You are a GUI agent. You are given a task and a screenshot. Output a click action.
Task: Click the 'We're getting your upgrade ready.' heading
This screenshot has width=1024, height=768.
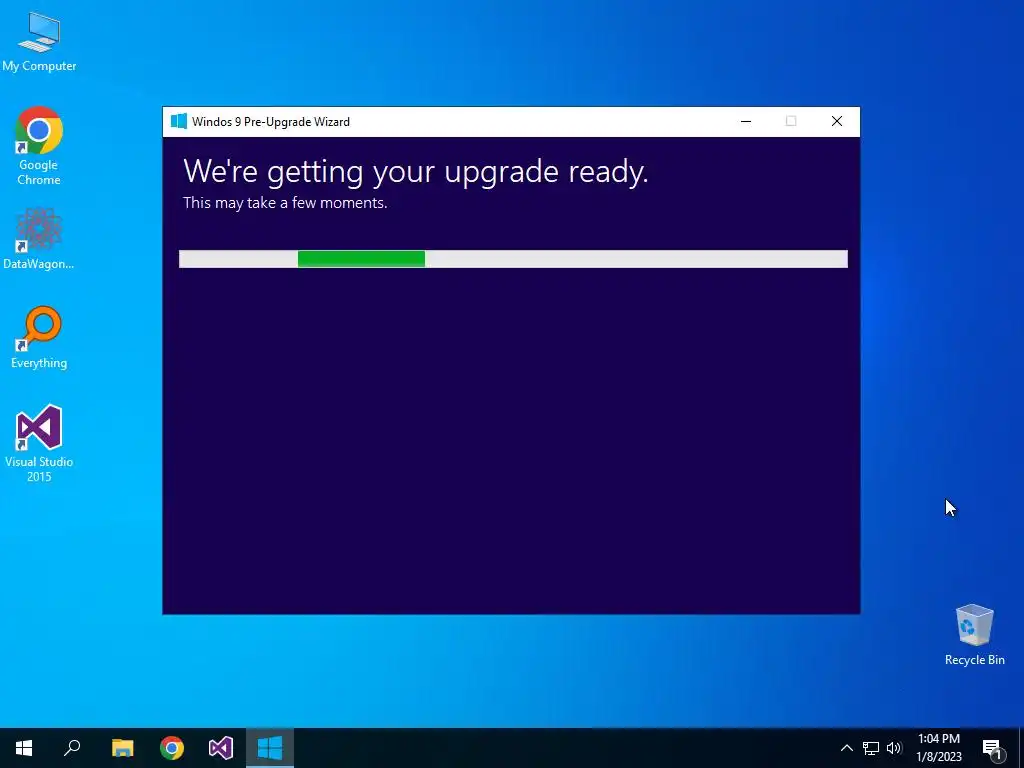415,172
